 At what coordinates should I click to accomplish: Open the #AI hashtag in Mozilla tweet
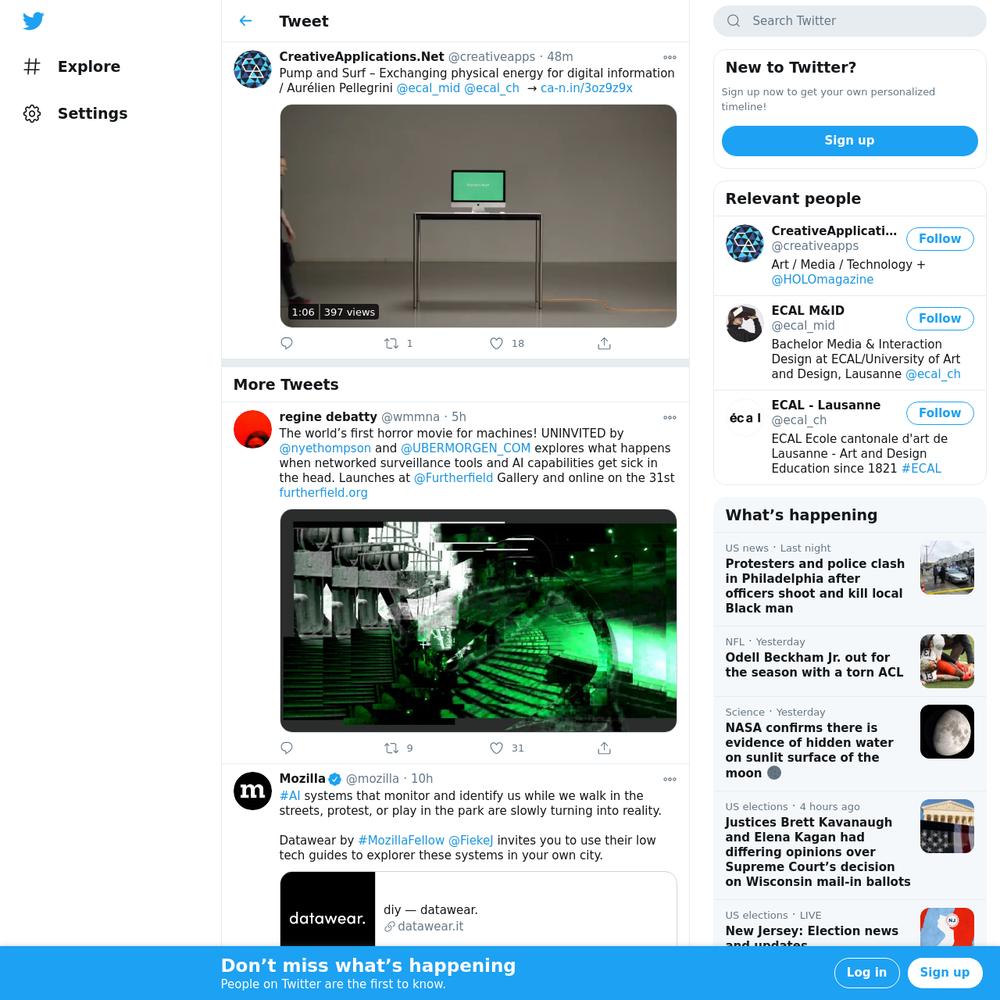point(290,796)
